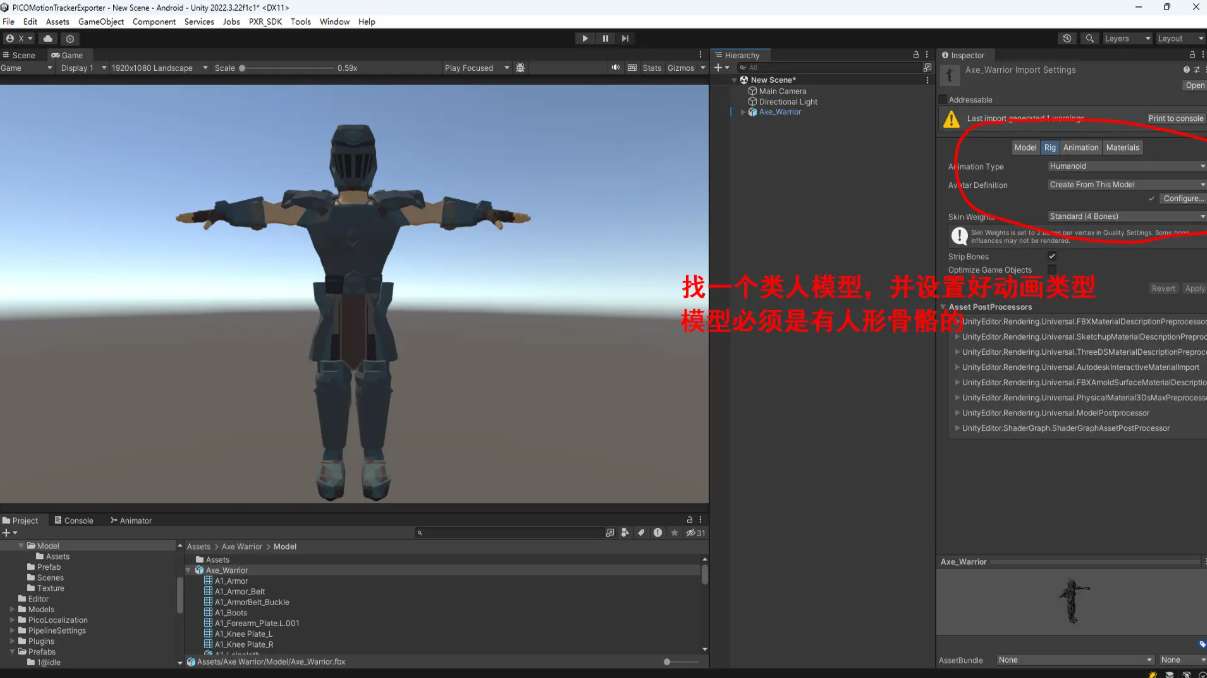Select A1_Armor_Belt mesh in Project panel
The height and width of the screenshot is (678, 1207).
[239, 592]
